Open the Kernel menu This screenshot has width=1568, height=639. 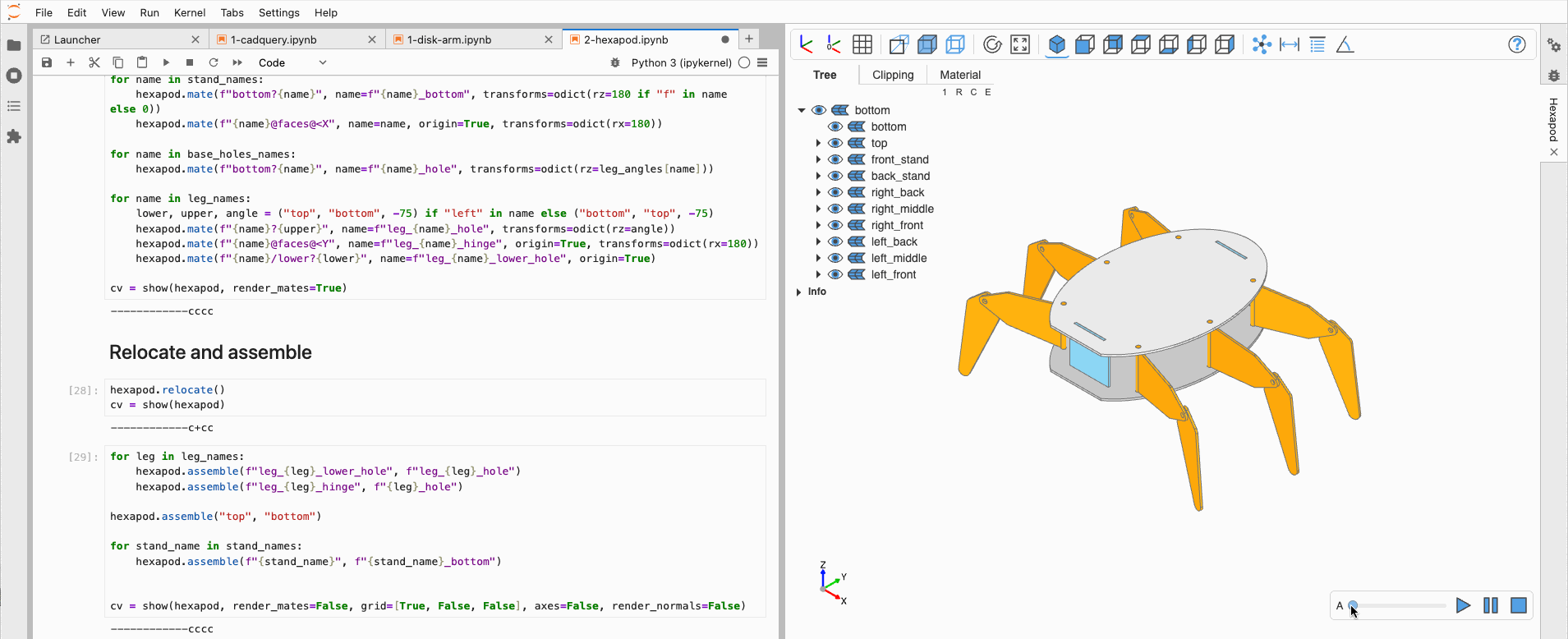pos(190,12)
